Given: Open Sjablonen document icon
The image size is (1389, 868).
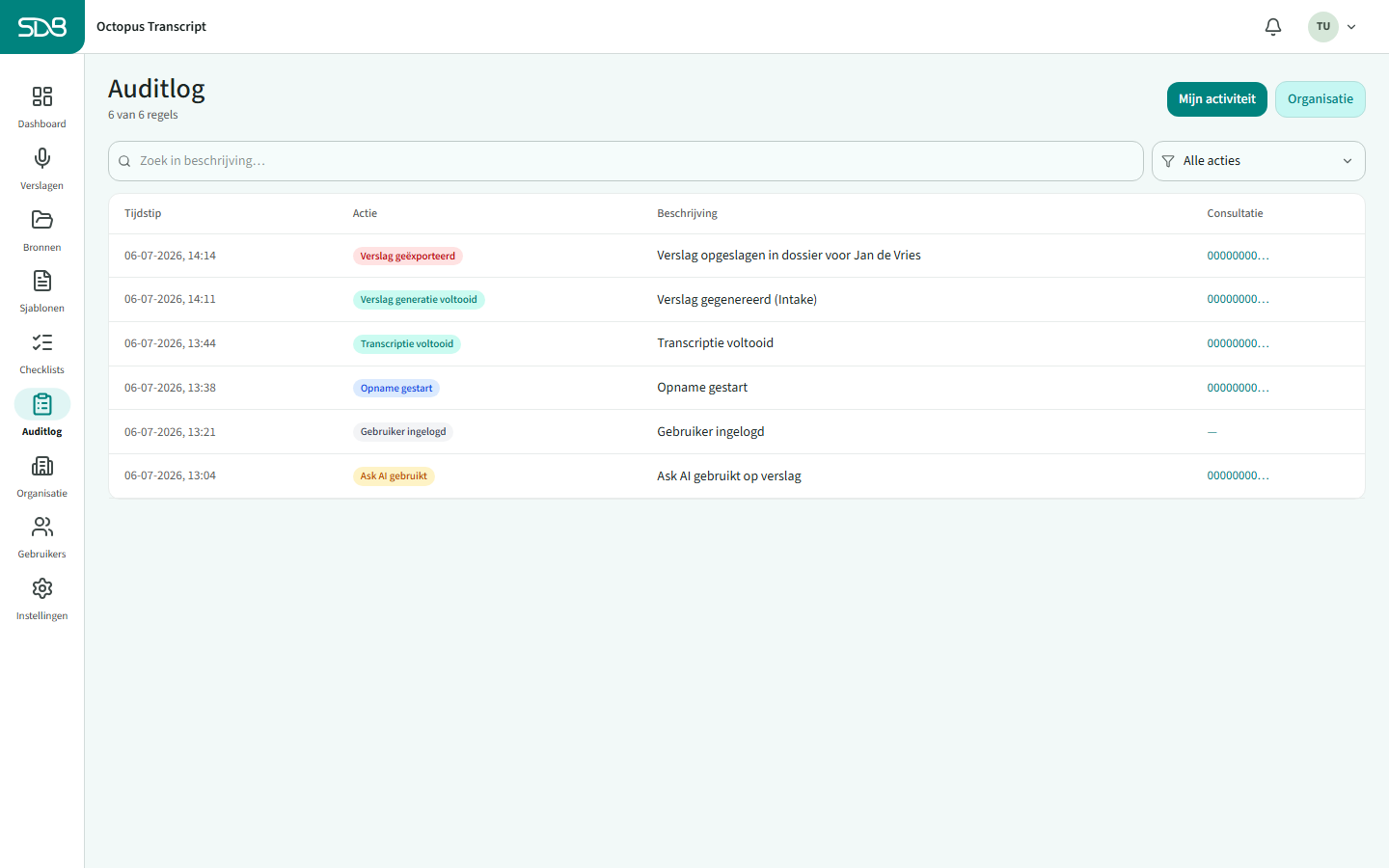Looking at the screenshot, I should pos(42,281).
